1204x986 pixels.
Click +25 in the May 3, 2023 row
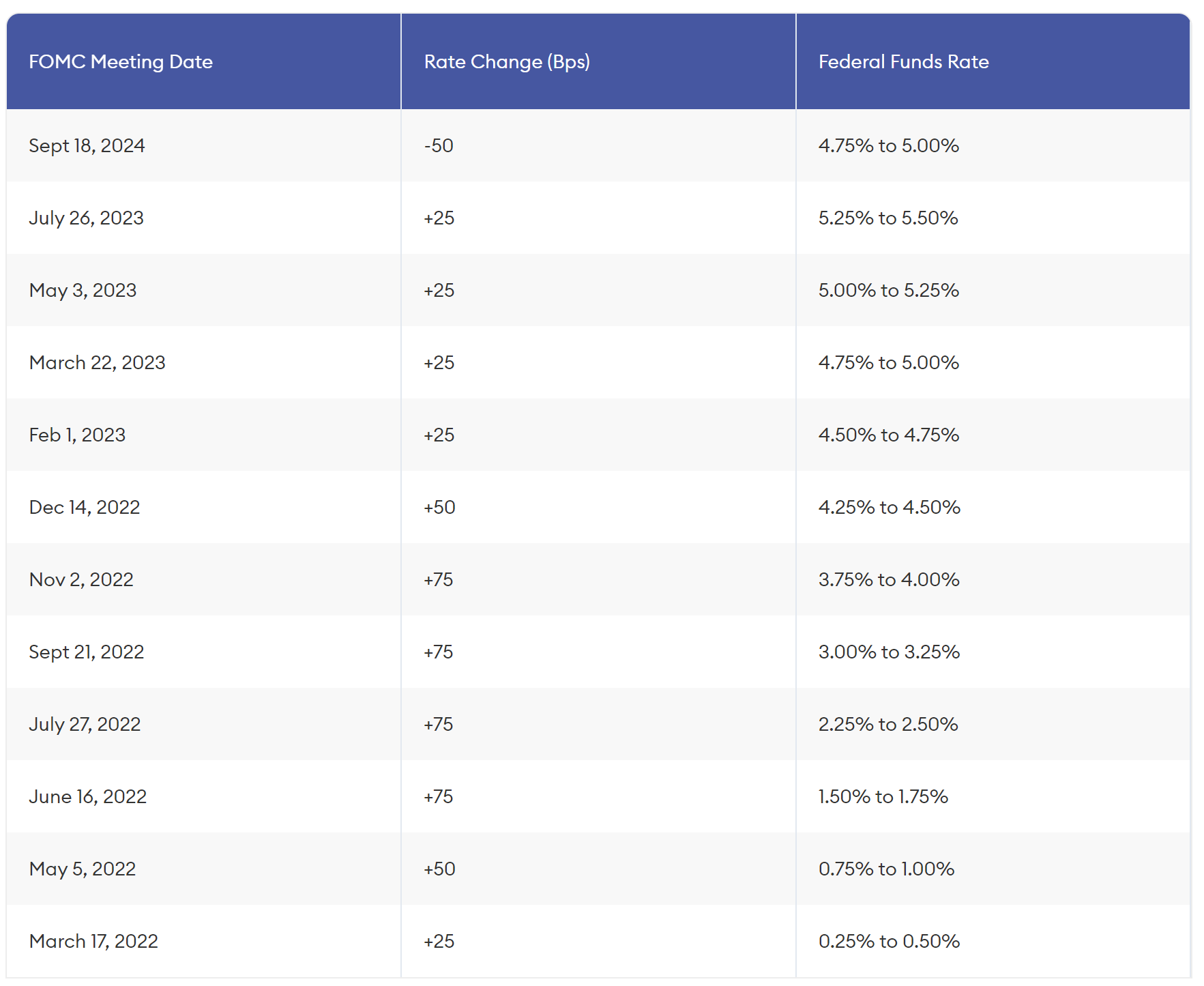439,291
